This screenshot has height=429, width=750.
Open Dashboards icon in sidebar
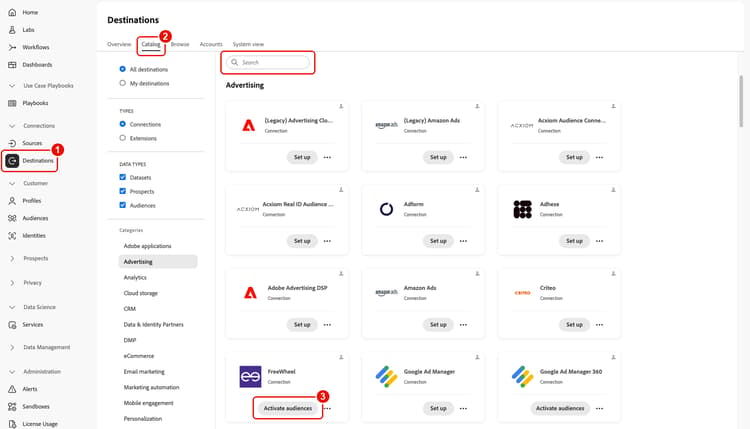tap(12, 65)
